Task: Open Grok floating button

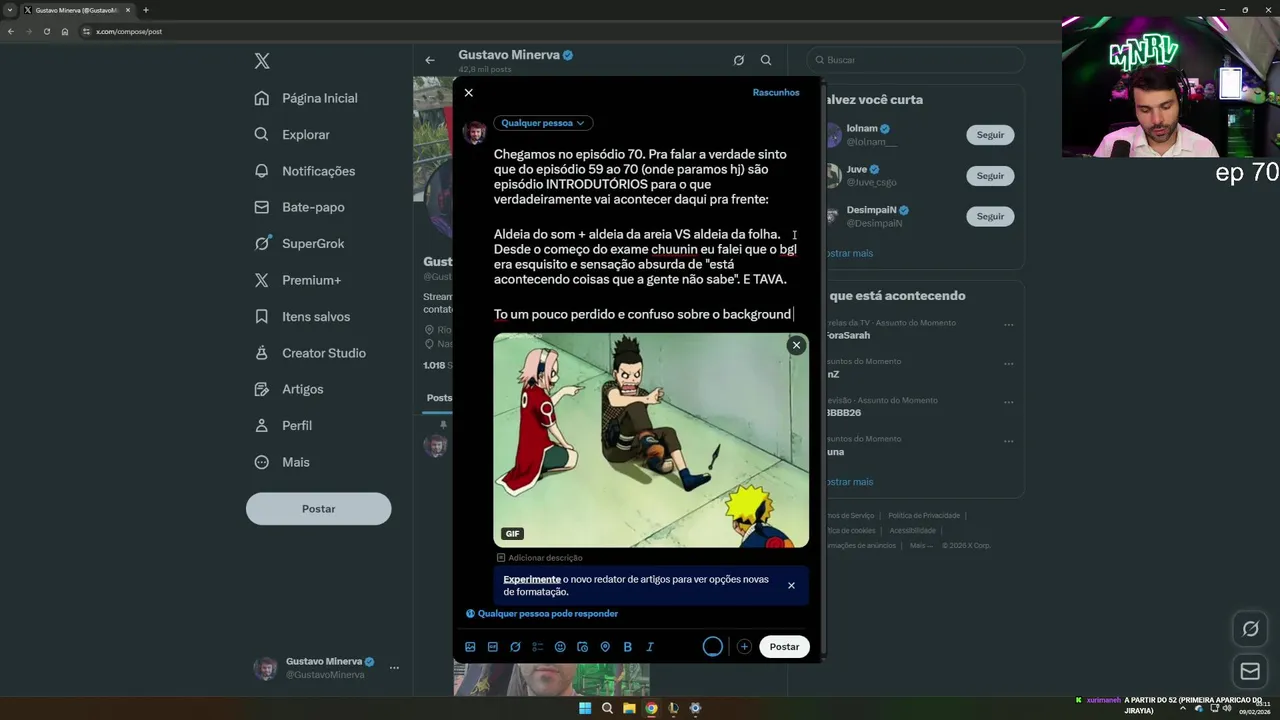Action: pyautogui.click(x=1250, y=629)
